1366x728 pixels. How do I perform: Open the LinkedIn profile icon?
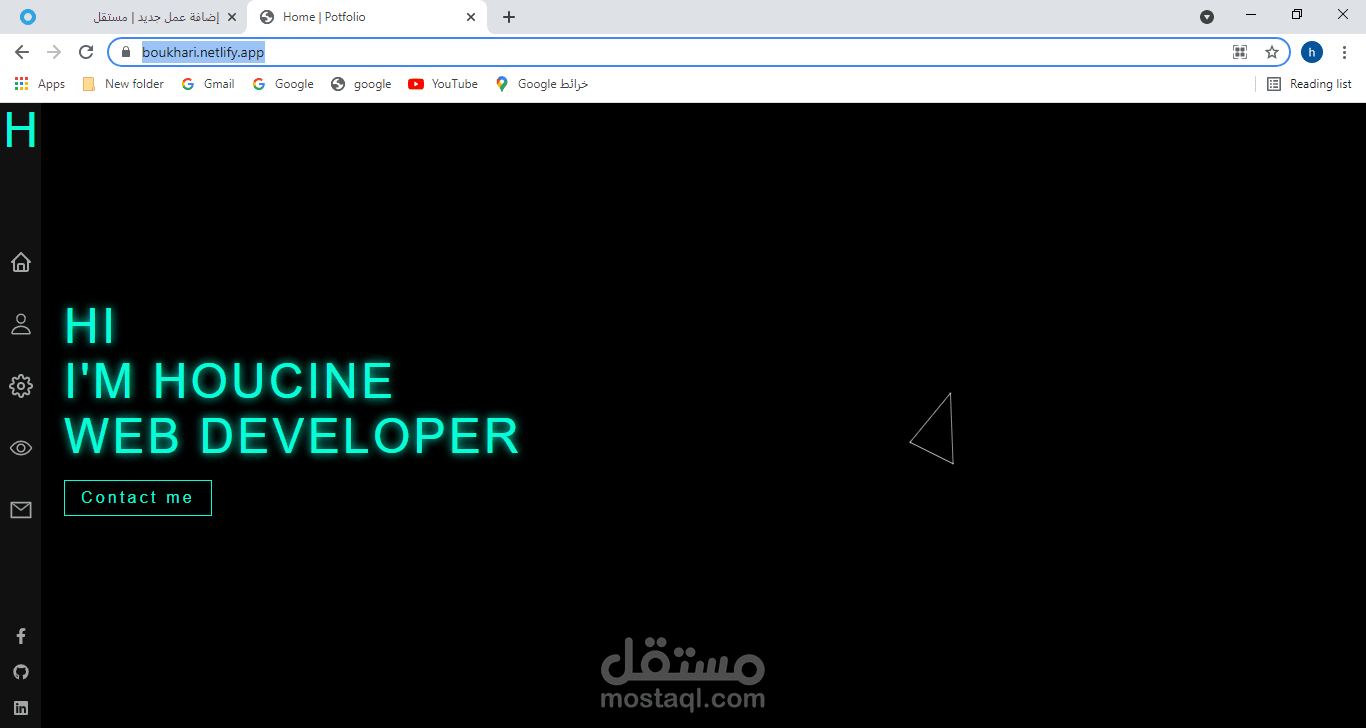(21, 707)
